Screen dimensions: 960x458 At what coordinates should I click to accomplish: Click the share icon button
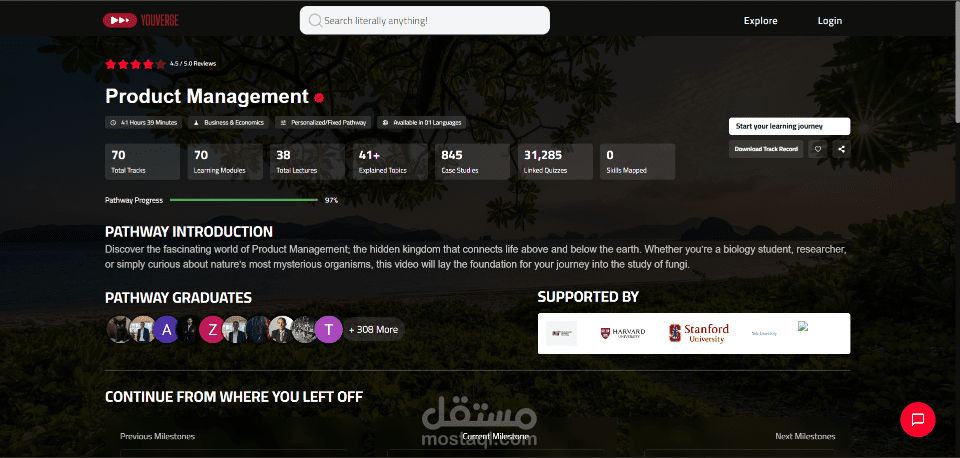coord(841,149)
